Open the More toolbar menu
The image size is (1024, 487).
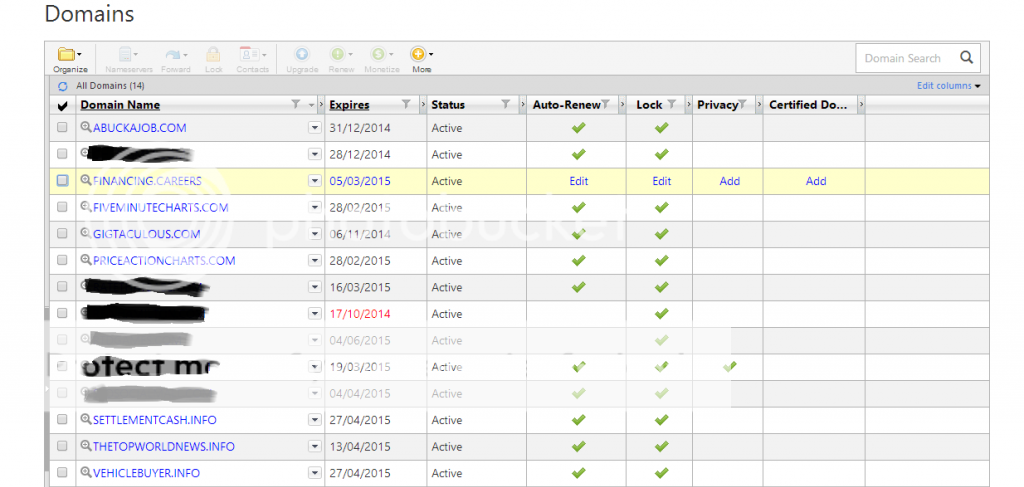click(x=421, y=59)
